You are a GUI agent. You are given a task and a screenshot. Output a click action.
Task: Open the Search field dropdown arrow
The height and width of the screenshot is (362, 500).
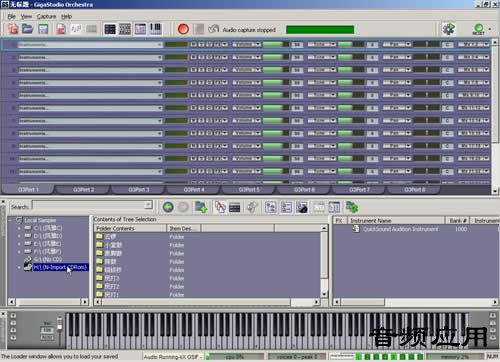(x=149, y=205)
